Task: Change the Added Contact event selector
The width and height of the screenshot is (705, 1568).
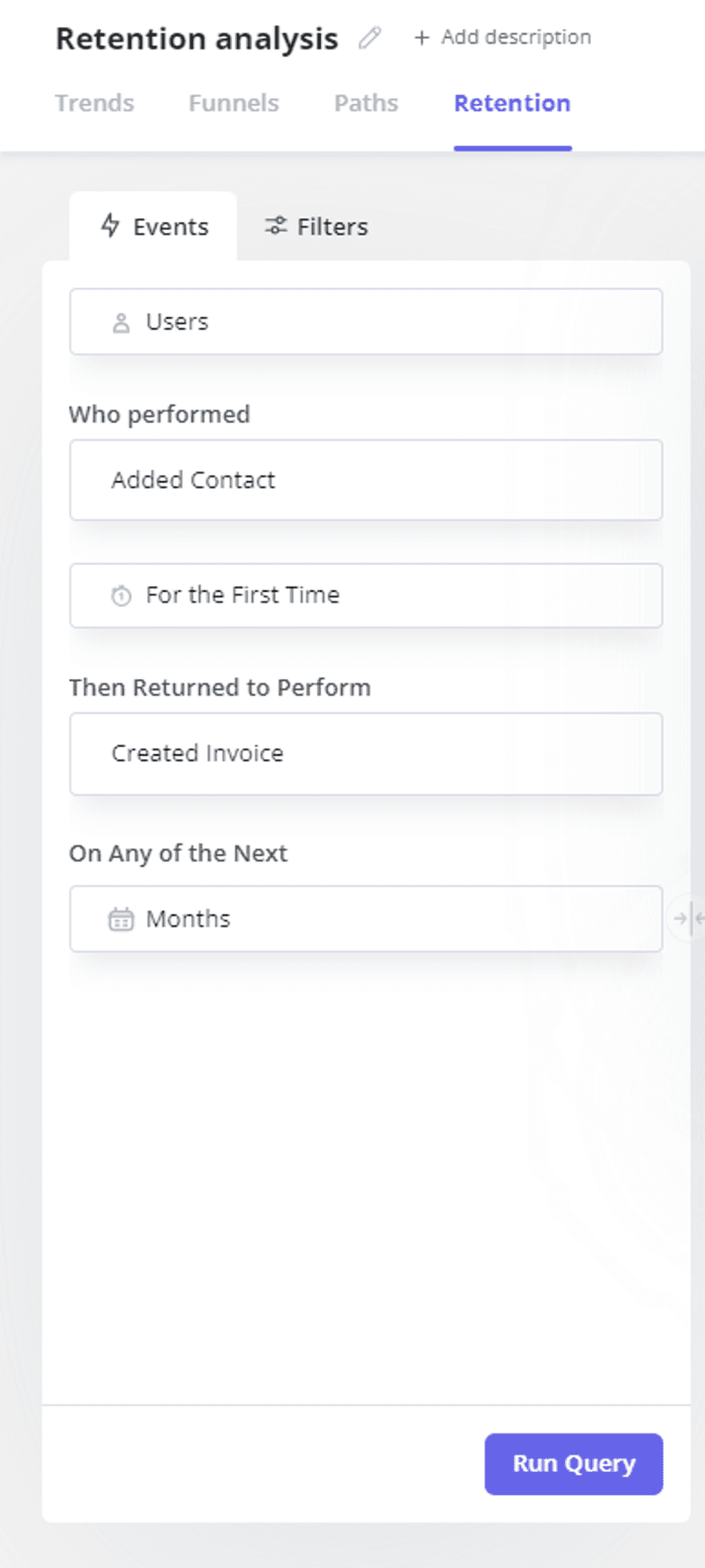Action: [366, 480]
